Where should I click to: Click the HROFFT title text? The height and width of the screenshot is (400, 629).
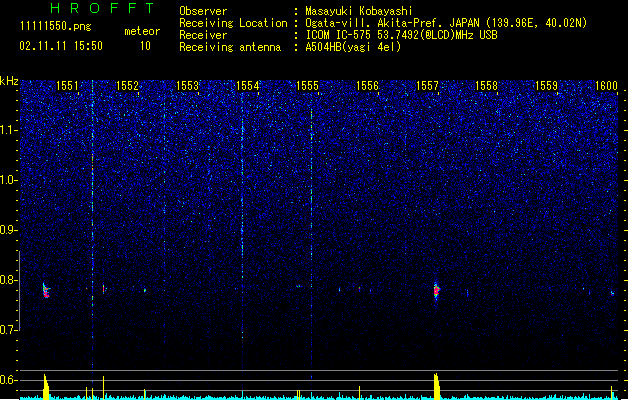tap(103, 8)
